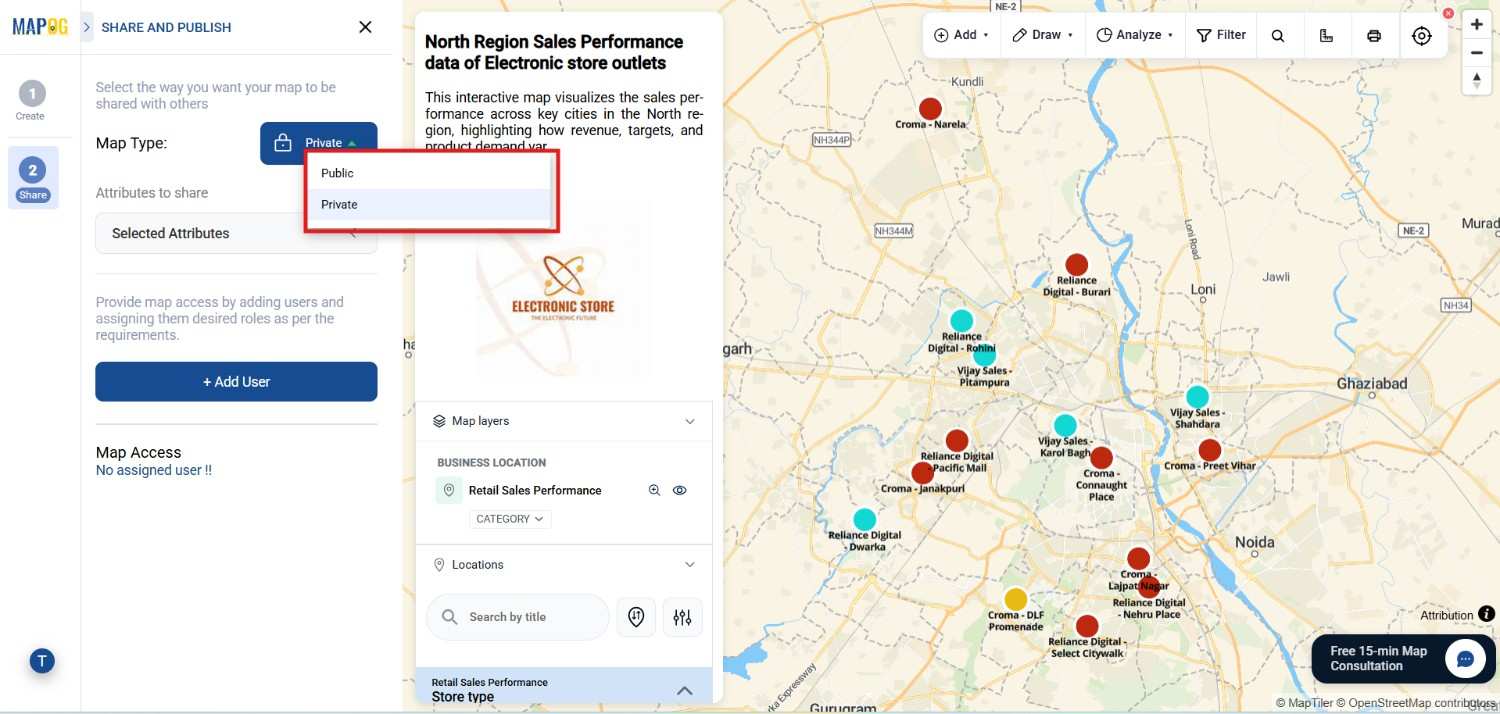The width and height of the screenshot is (1500, 714).
Task: Expand the Selected Attributes dropdown
Action: [x=236, y=233]
